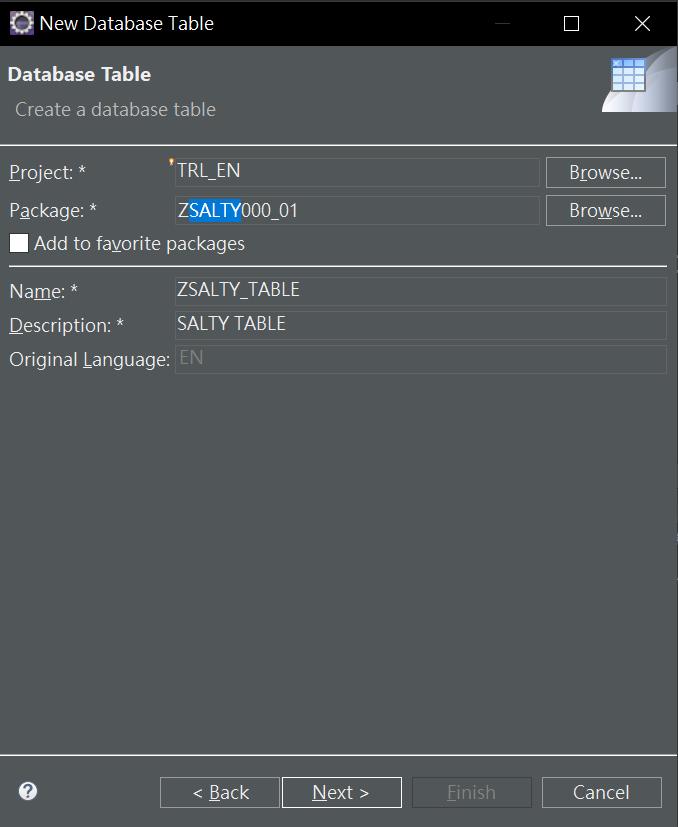Screen dimensions: 678x827
Task: Go to Next wizard page
Action: point(342,792)
